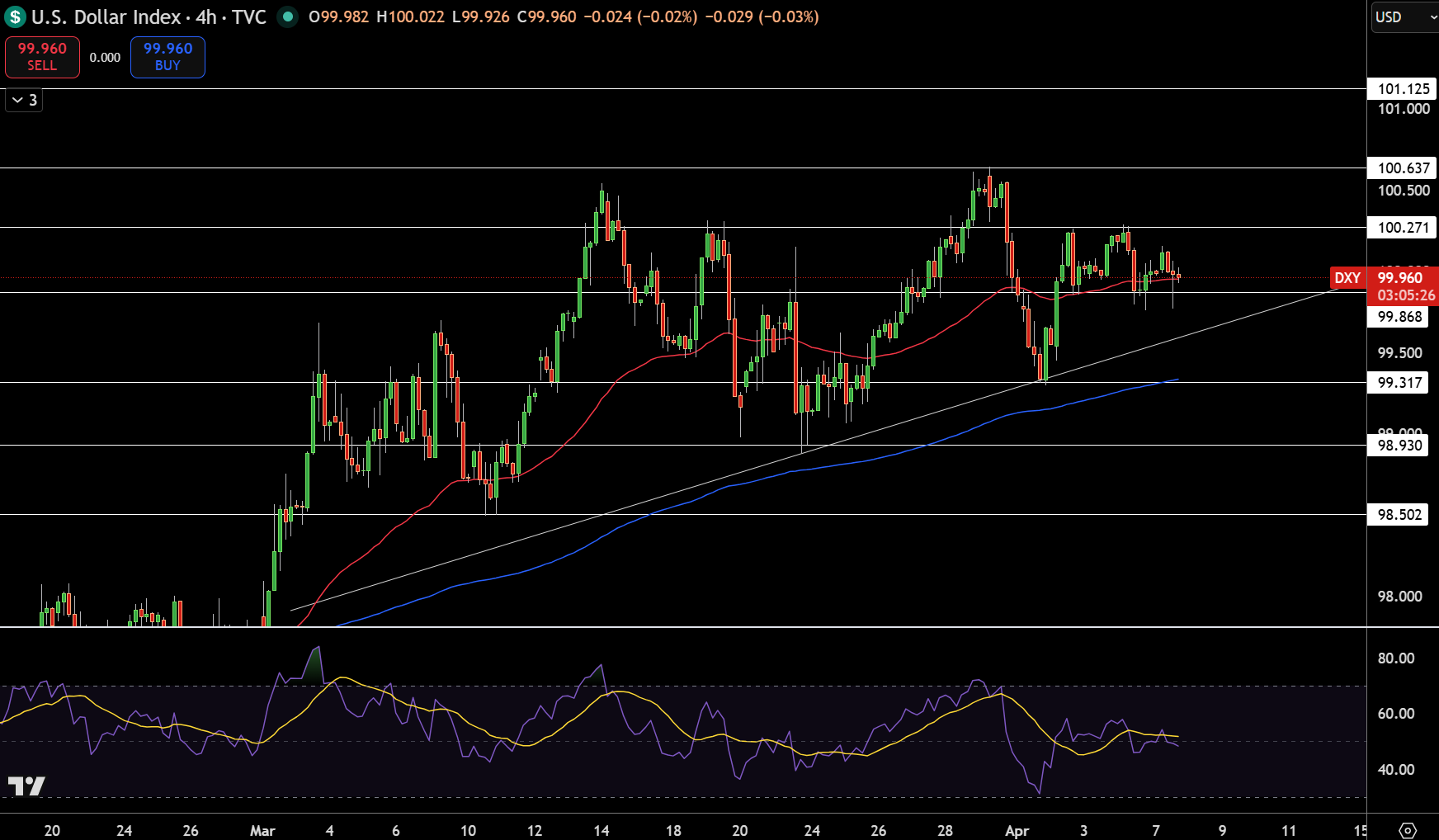Click the high value H100.022
The image size is (1439, 840).
pyautogui.click(x=410, y=17)
